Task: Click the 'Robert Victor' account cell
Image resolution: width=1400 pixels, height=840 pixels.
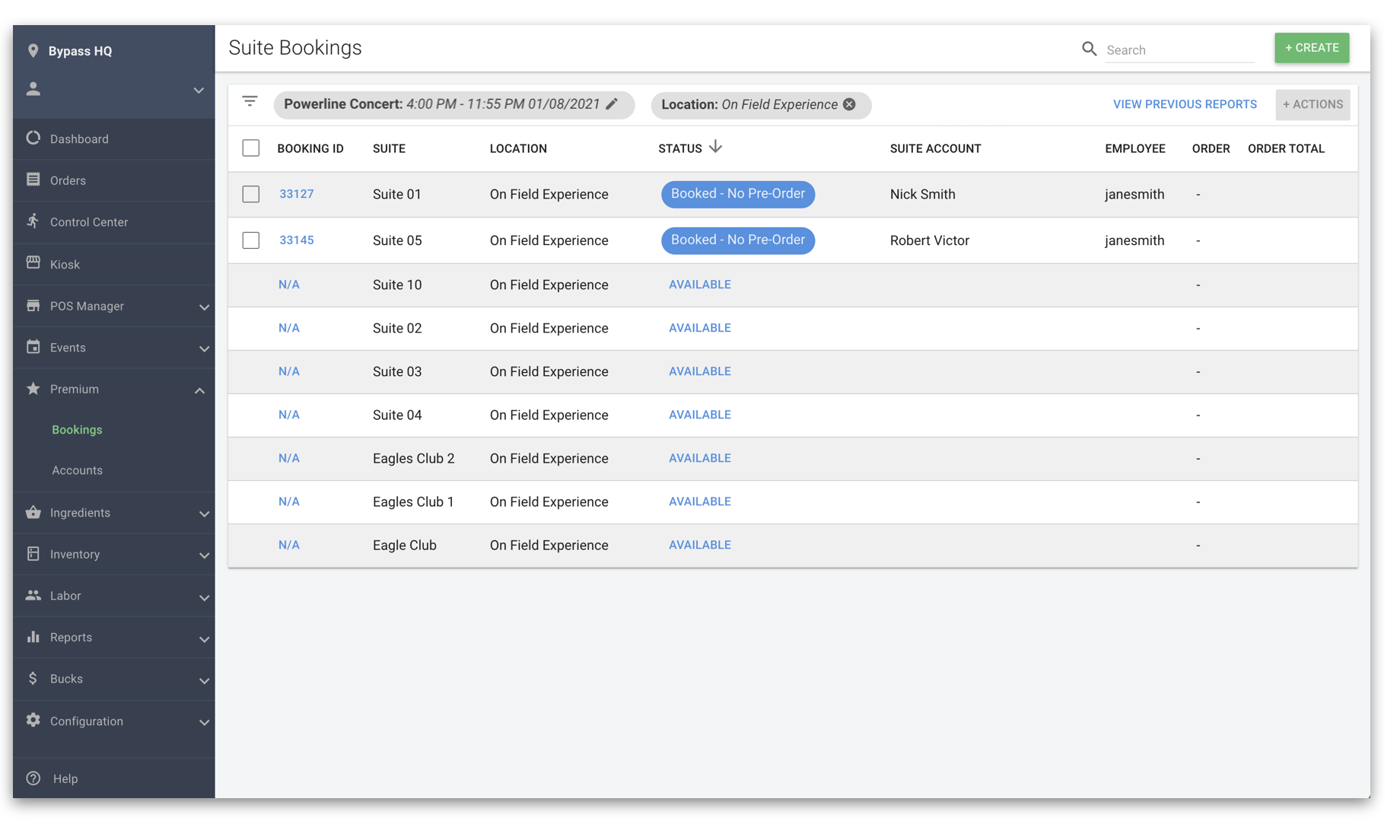Action: pos(929,240)
